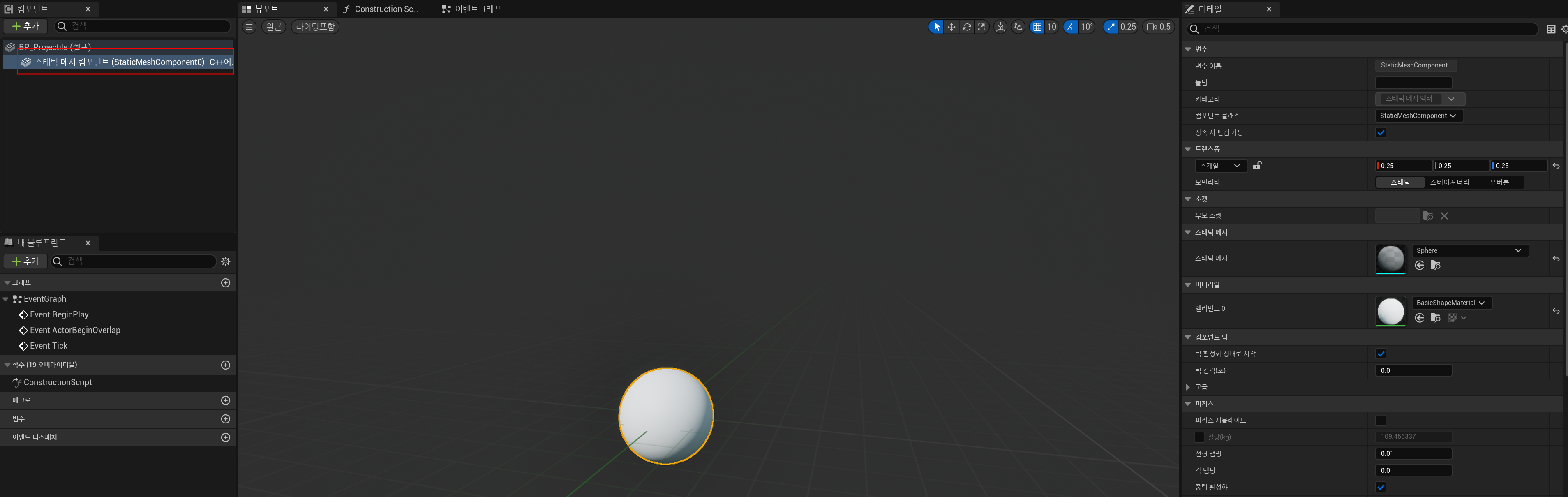The height and width of the screenshot is (497, 1568).
Task: Uncheck the '중력 활성화' checkbox
Action: (x=1381, y=487)
